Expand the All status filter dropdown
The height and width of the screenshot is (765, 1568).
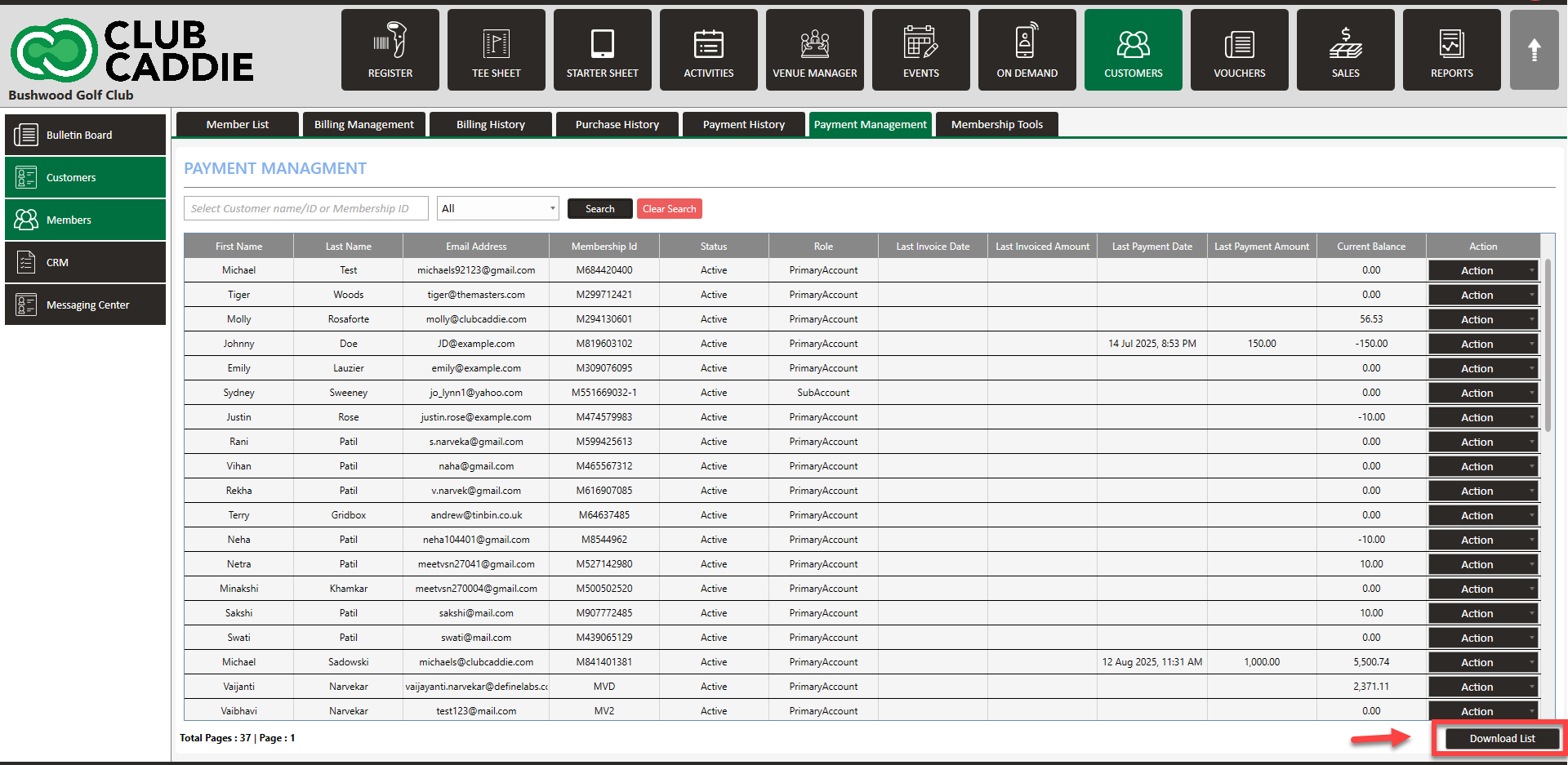pyautogui.click(x=497, y=209)
